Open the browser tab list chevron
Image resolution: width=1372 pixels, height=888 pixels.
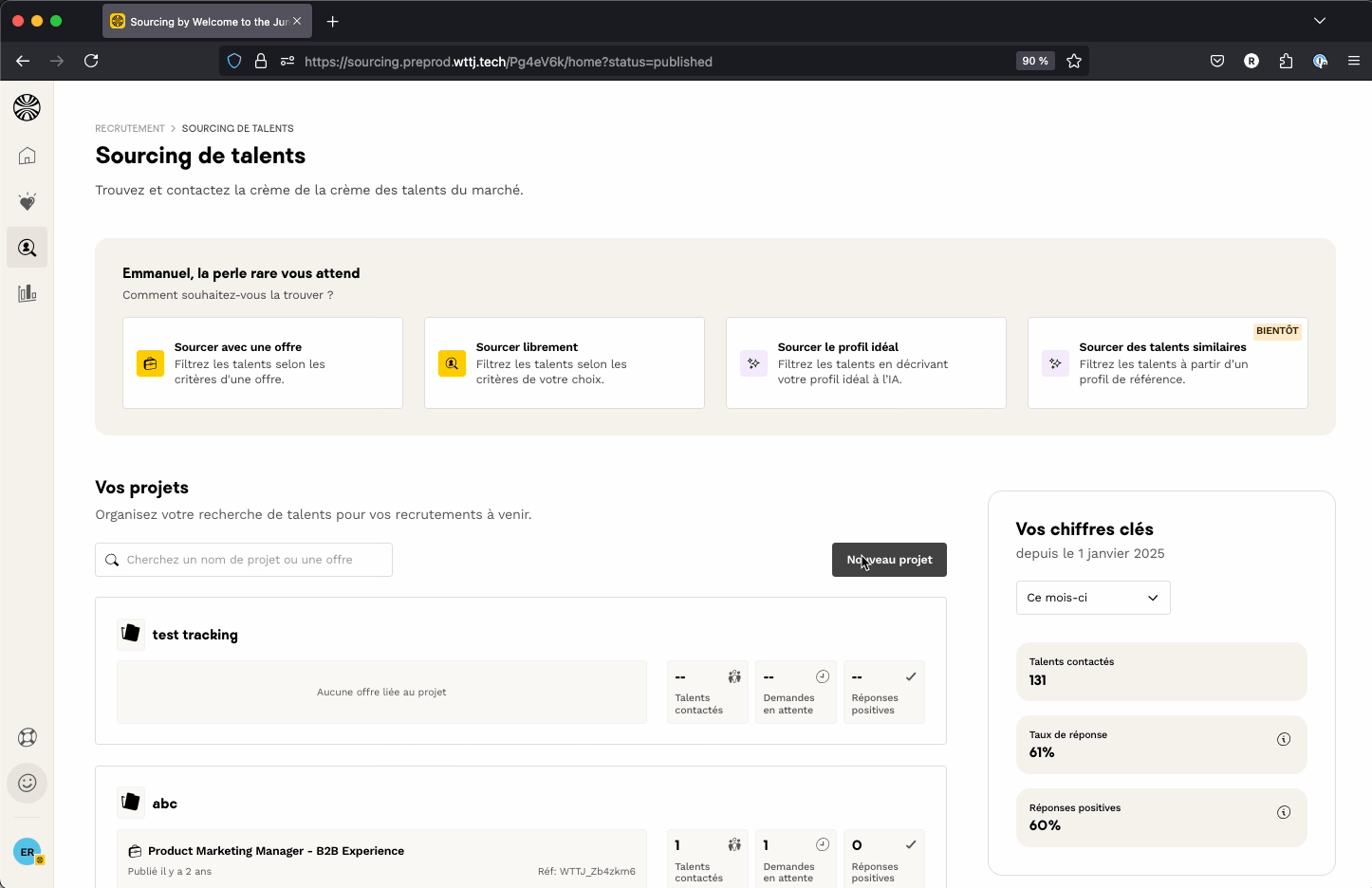click(x=1319, y=21)
